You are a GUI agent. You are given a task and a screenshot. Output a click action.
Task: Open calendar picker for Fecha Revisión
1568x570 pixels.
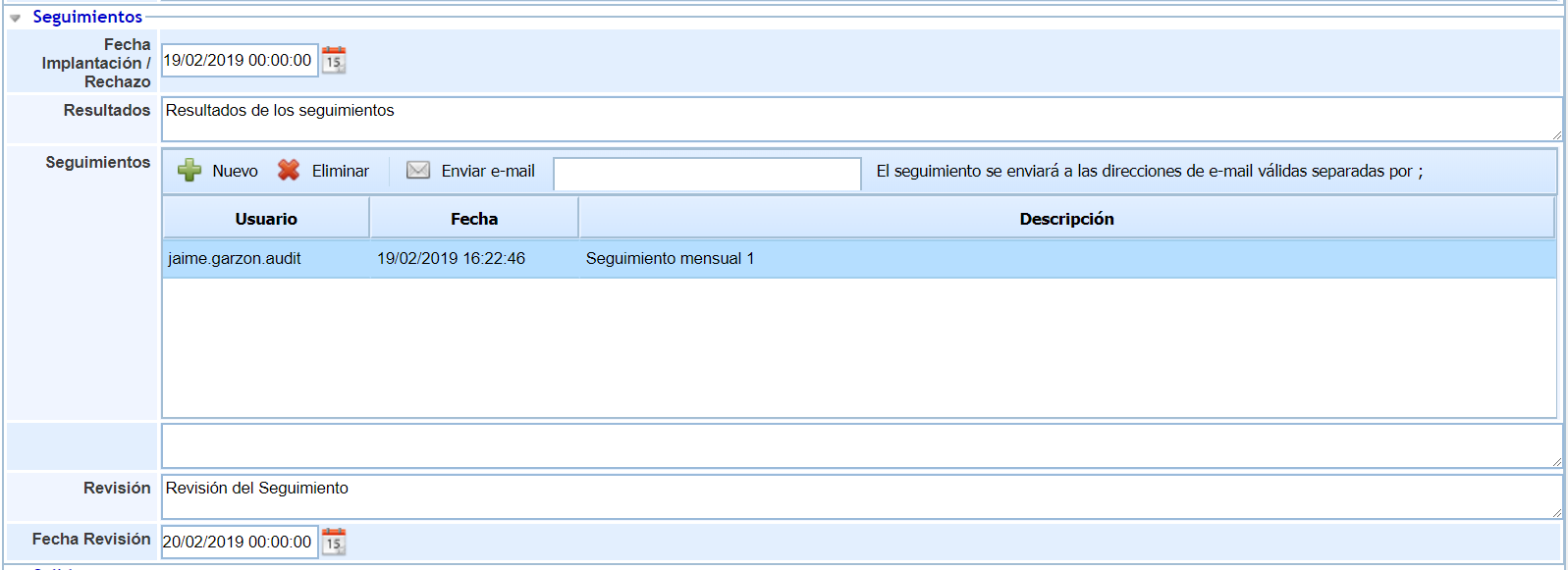click(x=334, y=542)
